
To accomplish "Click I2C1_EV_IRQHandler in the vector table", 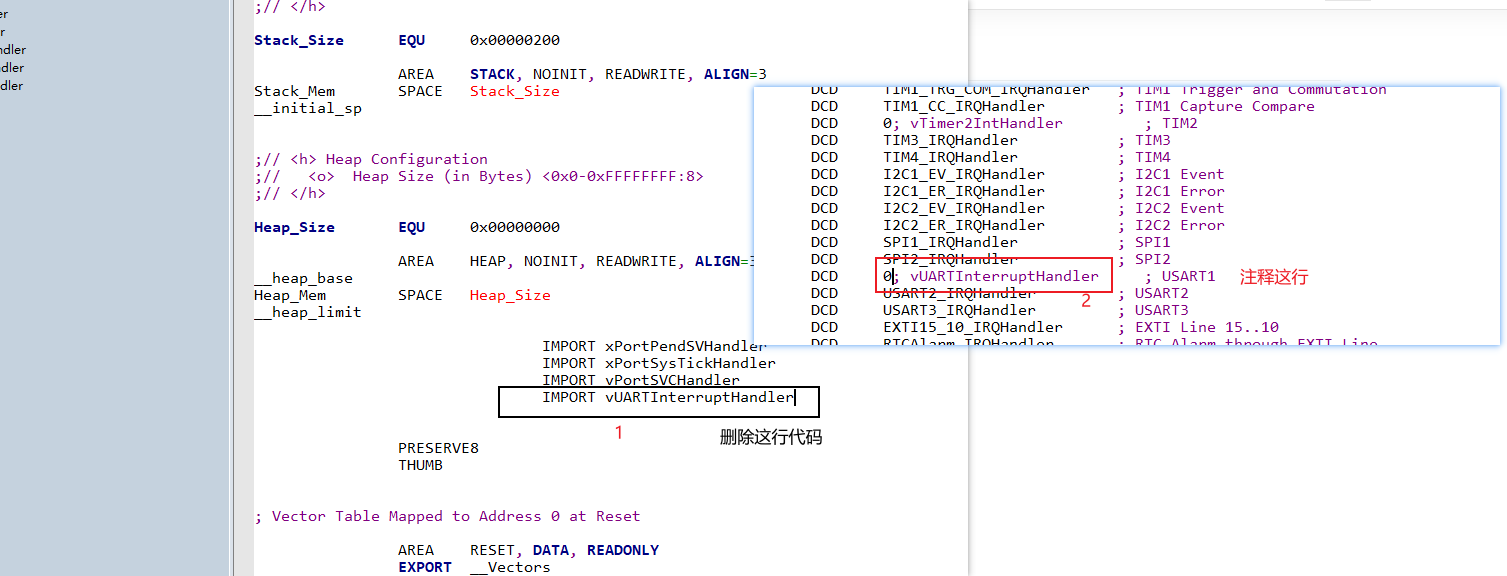I will coord(964,175).
